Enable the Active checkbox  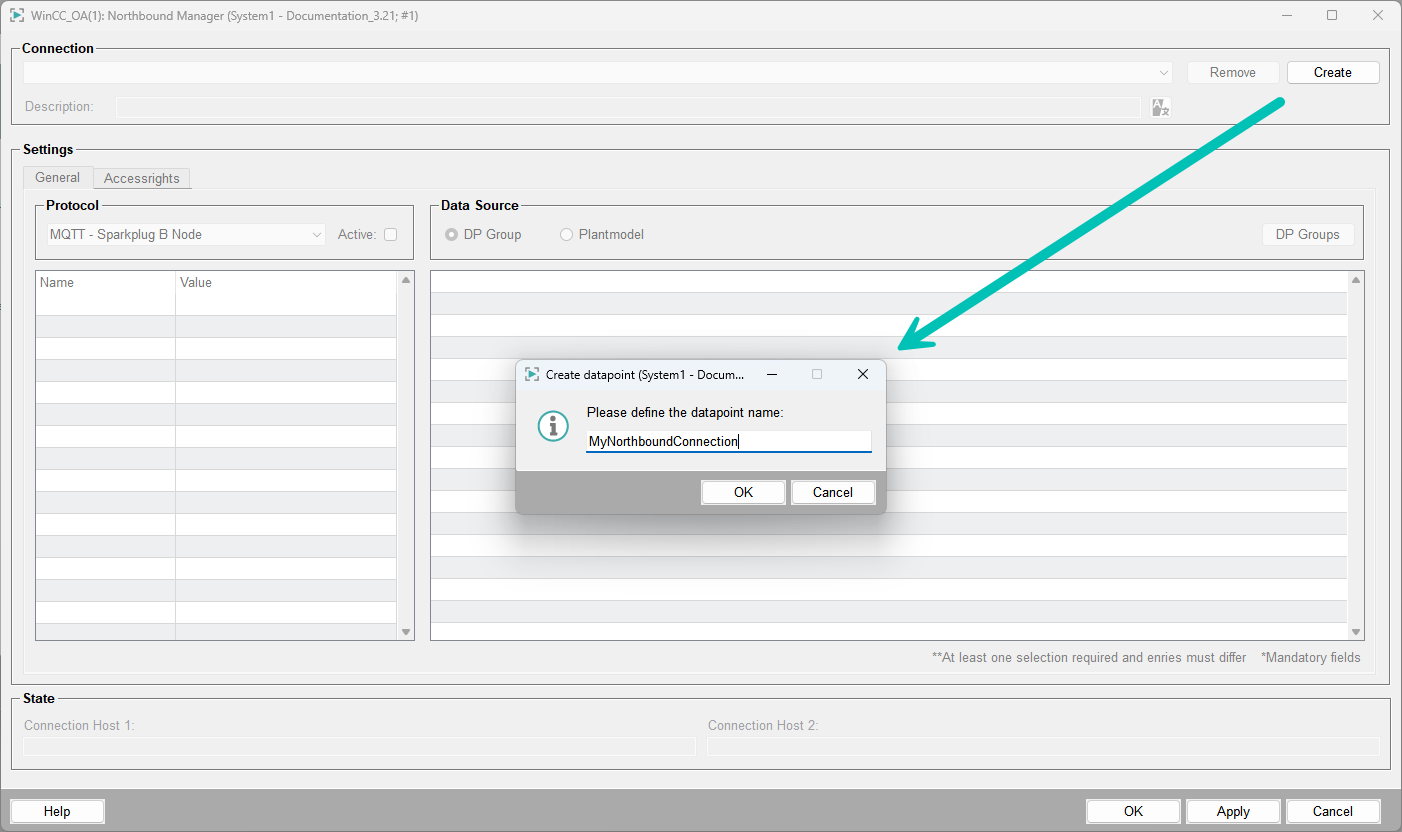coord(390,234)
